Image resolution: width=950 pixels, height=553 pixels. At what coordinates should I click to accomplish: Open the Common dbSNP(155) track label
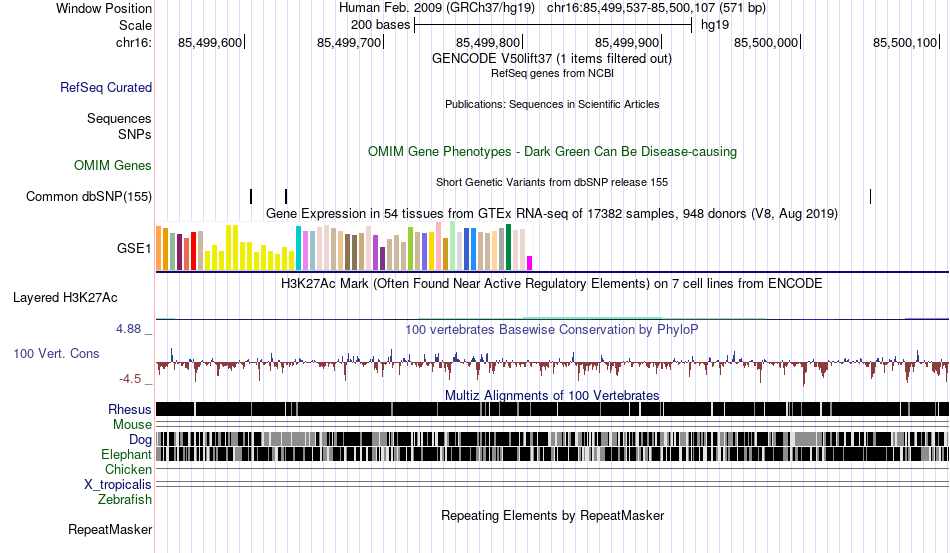(88, 196)
